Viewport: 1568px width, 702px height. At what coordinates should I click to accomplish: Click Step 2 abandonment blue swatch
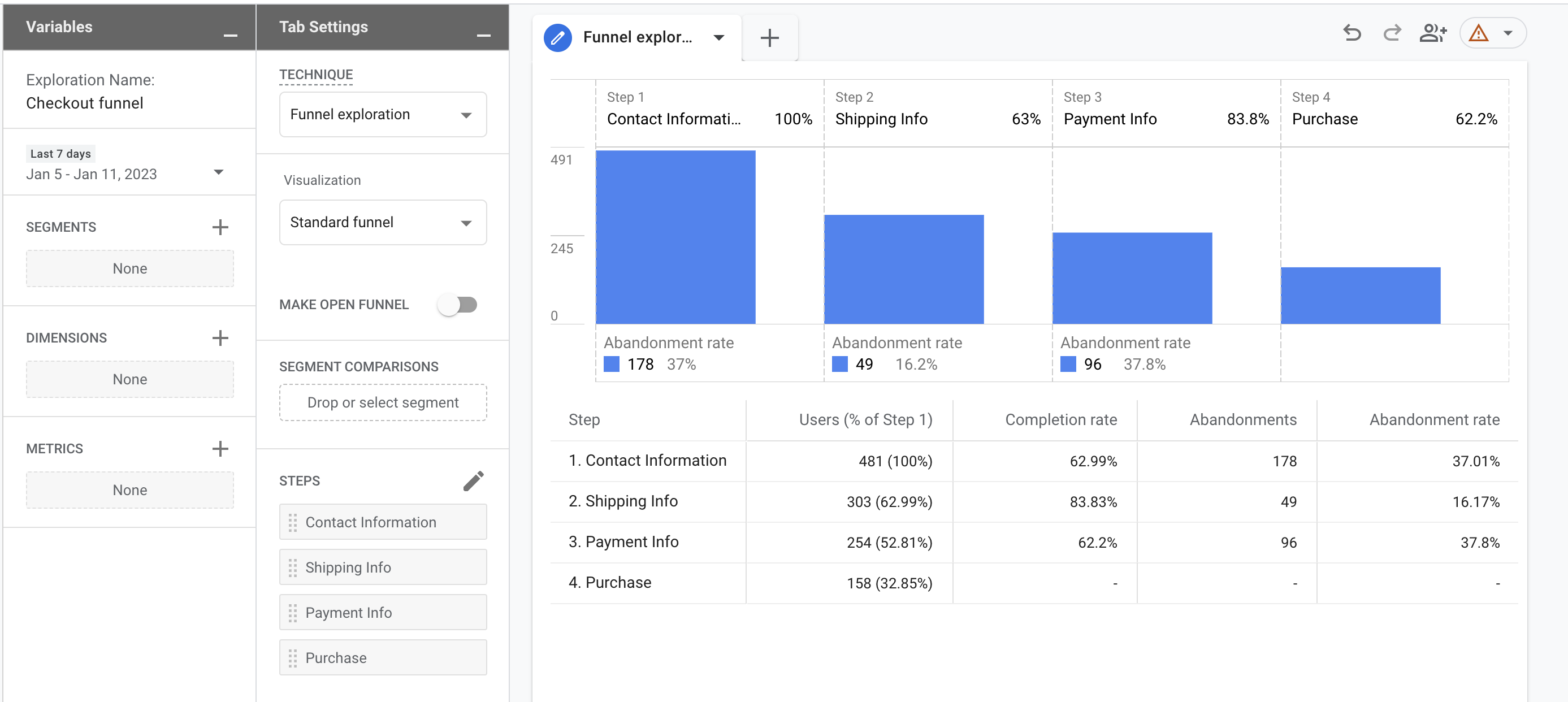(839, 364)
